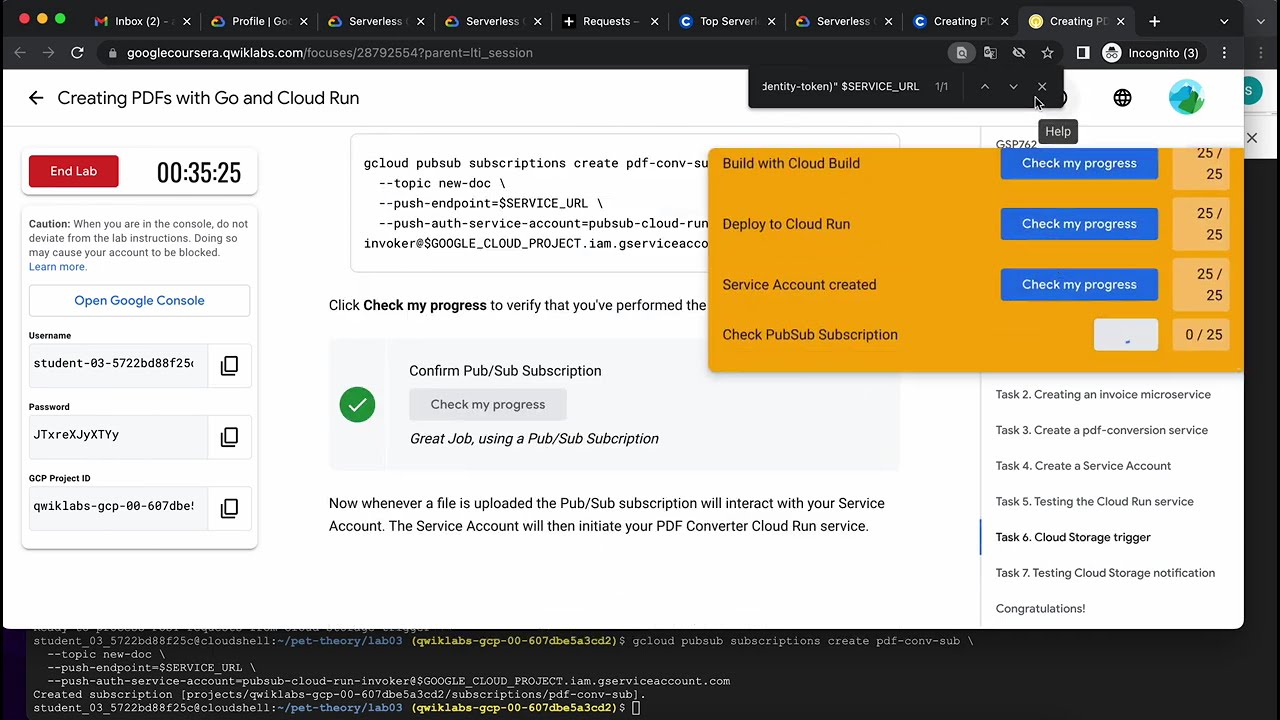Jump to the Congratulations! section
1280x720 pixels.
[x=1040, y=609]
